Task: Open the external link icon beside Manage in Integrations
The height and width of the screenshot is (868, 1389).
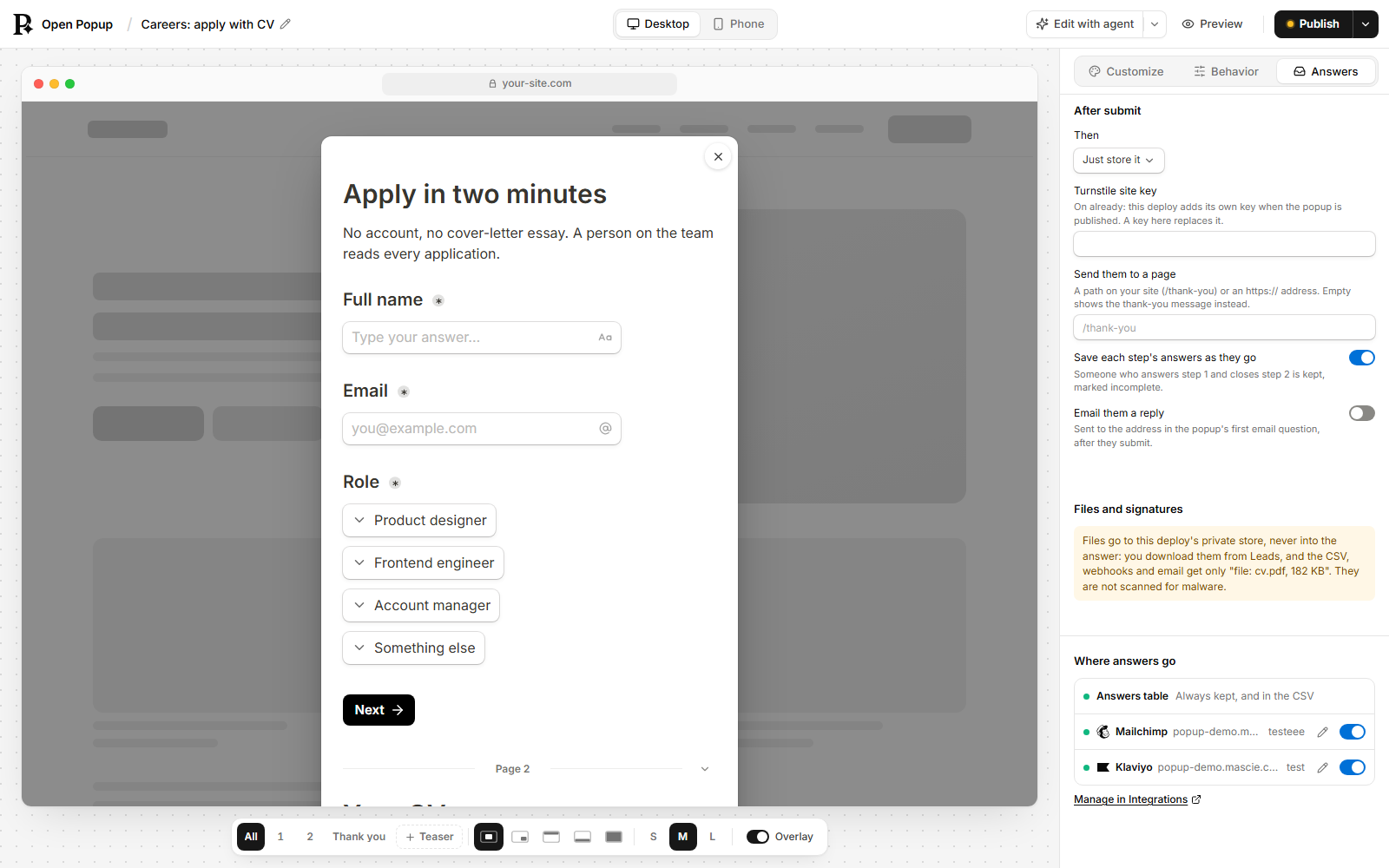Action: 1196,799
